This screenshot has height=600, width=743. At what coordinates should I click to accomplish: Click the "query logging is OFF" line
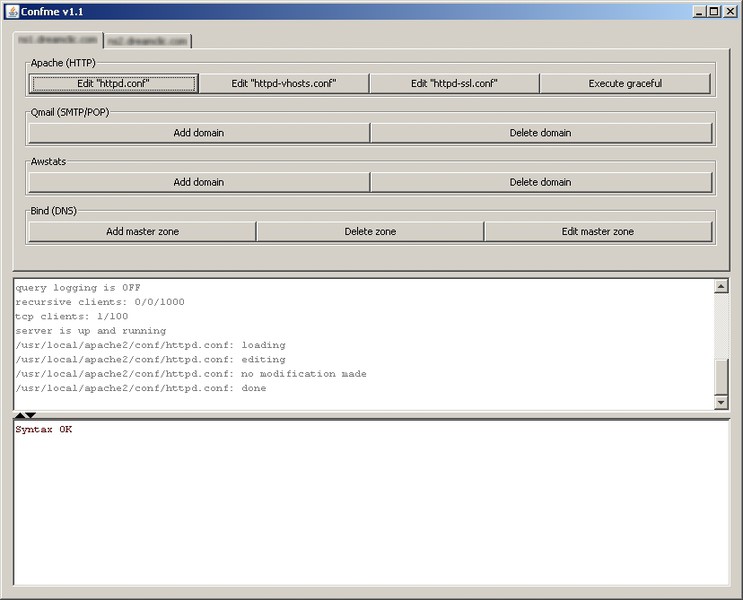78,288
